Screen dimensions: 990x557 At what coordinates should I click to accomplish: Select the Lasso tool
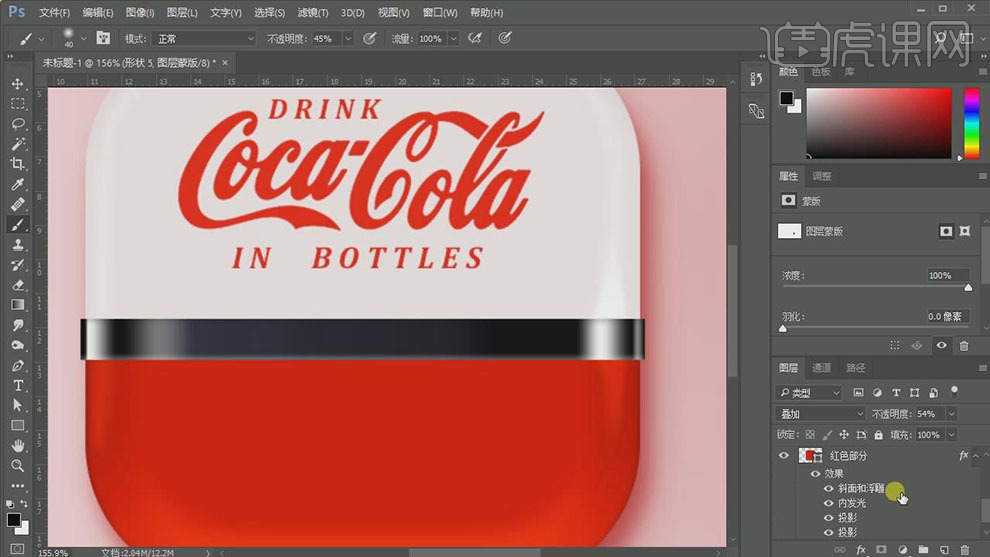click(18, 124)
